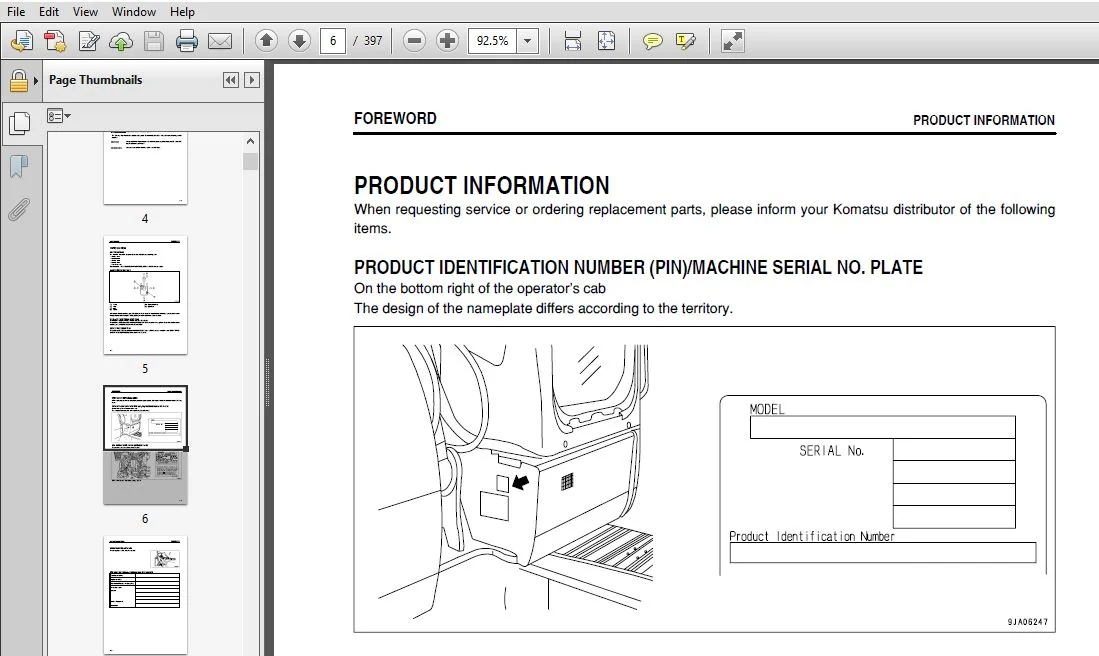The image size is (1099, 656).
Task: Click the thumbnail scrollbar up arrow
Action: pyautogui.click(x=250, y=142)
